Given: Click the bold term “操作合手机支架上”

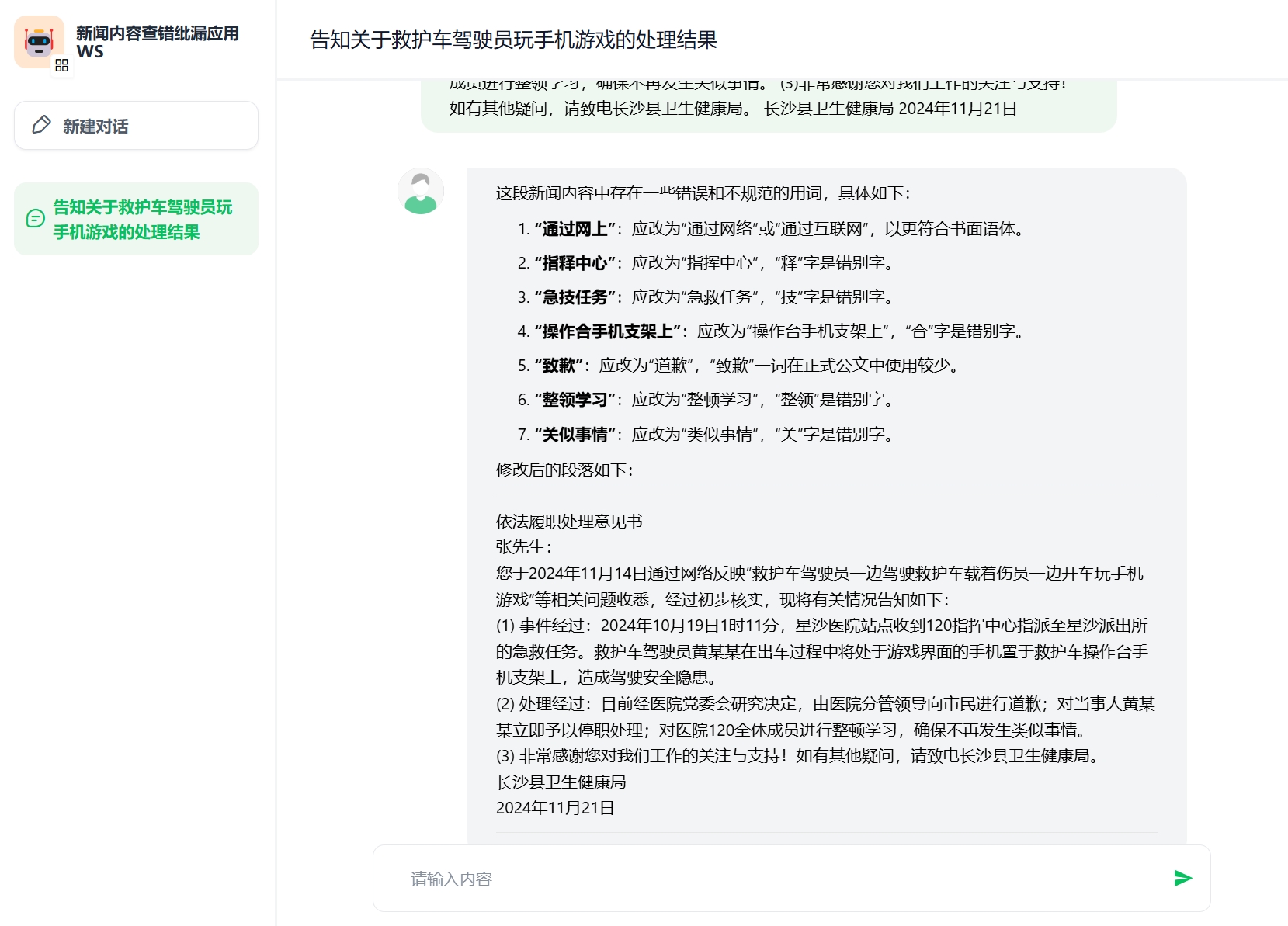Looking at the screenshot, I should [x=607, y=331].
